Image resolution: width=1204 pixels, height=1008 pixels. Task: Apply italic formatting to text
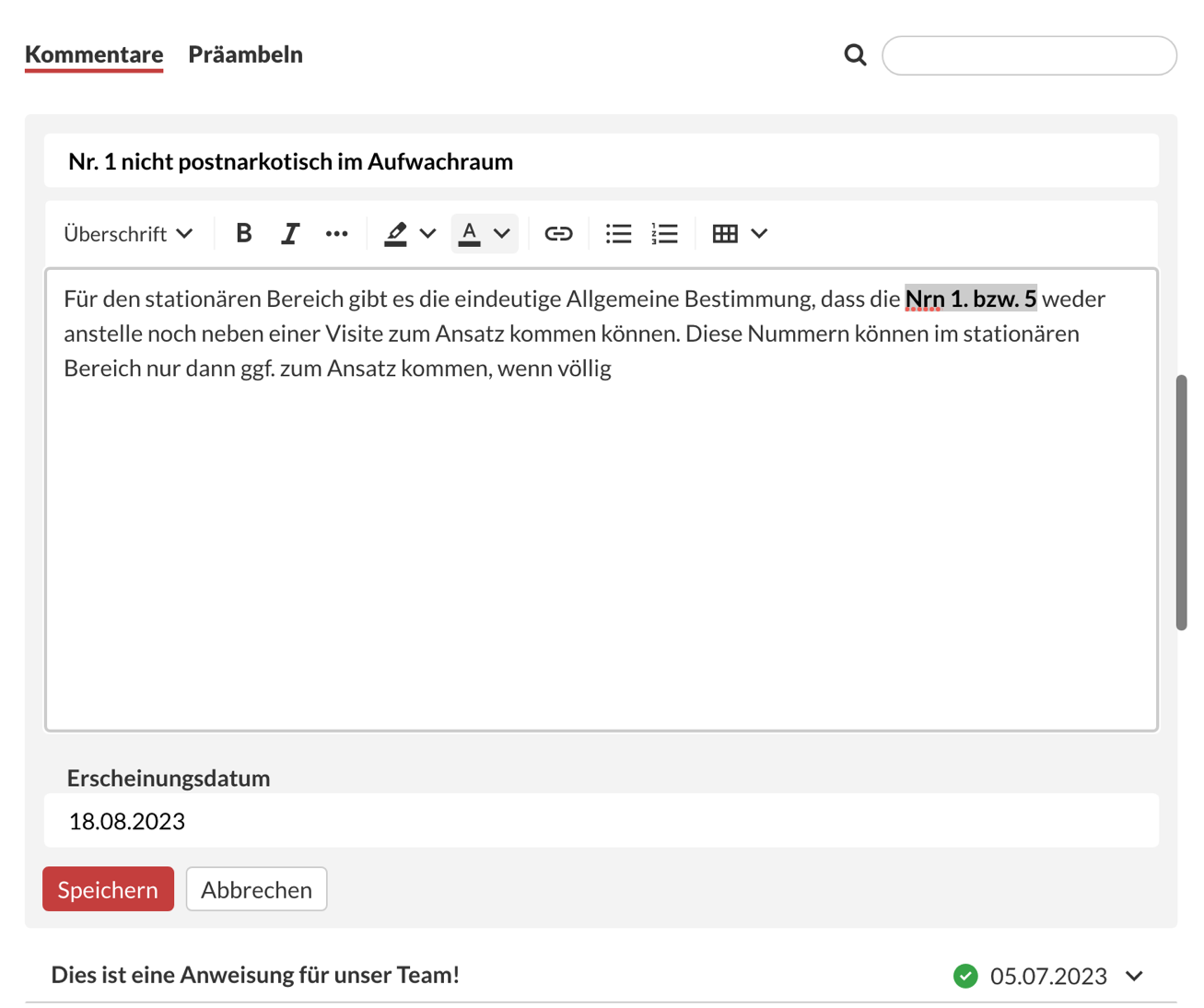[x=290, y=233]
